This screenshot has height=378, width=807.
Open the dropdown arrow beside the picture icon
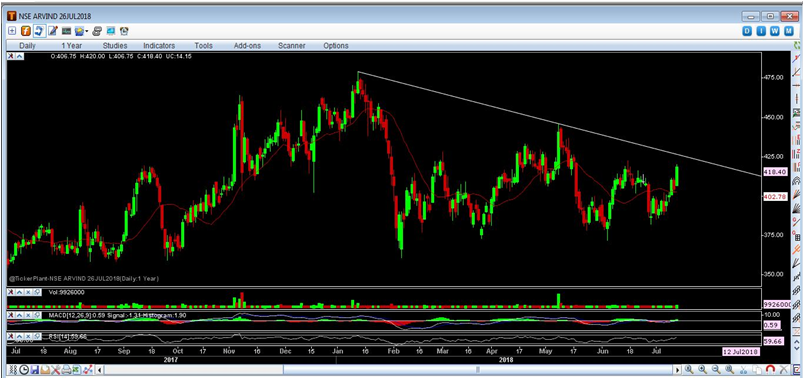(x=87, y=32)
